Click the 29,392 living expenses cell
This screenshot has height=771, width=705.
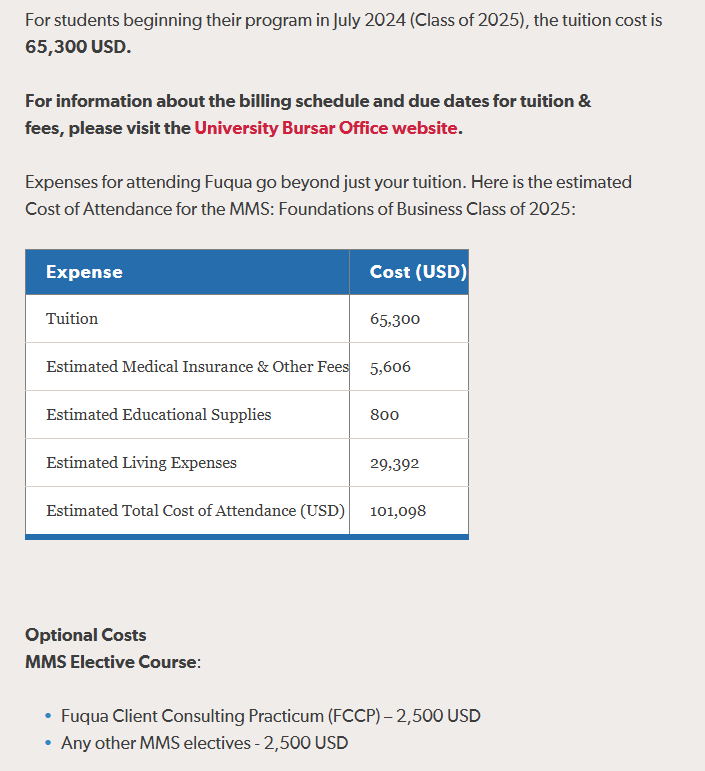(x=394, y=463)
